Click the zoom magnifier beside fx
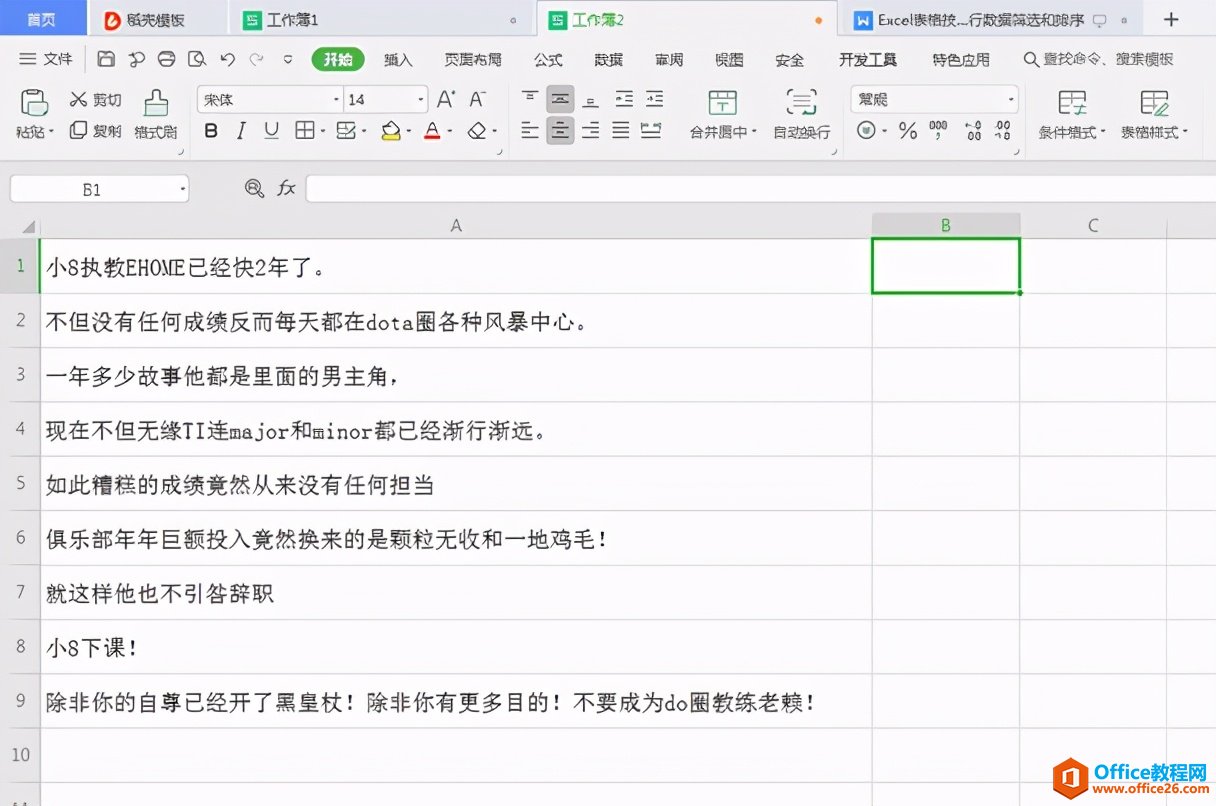 254,188
